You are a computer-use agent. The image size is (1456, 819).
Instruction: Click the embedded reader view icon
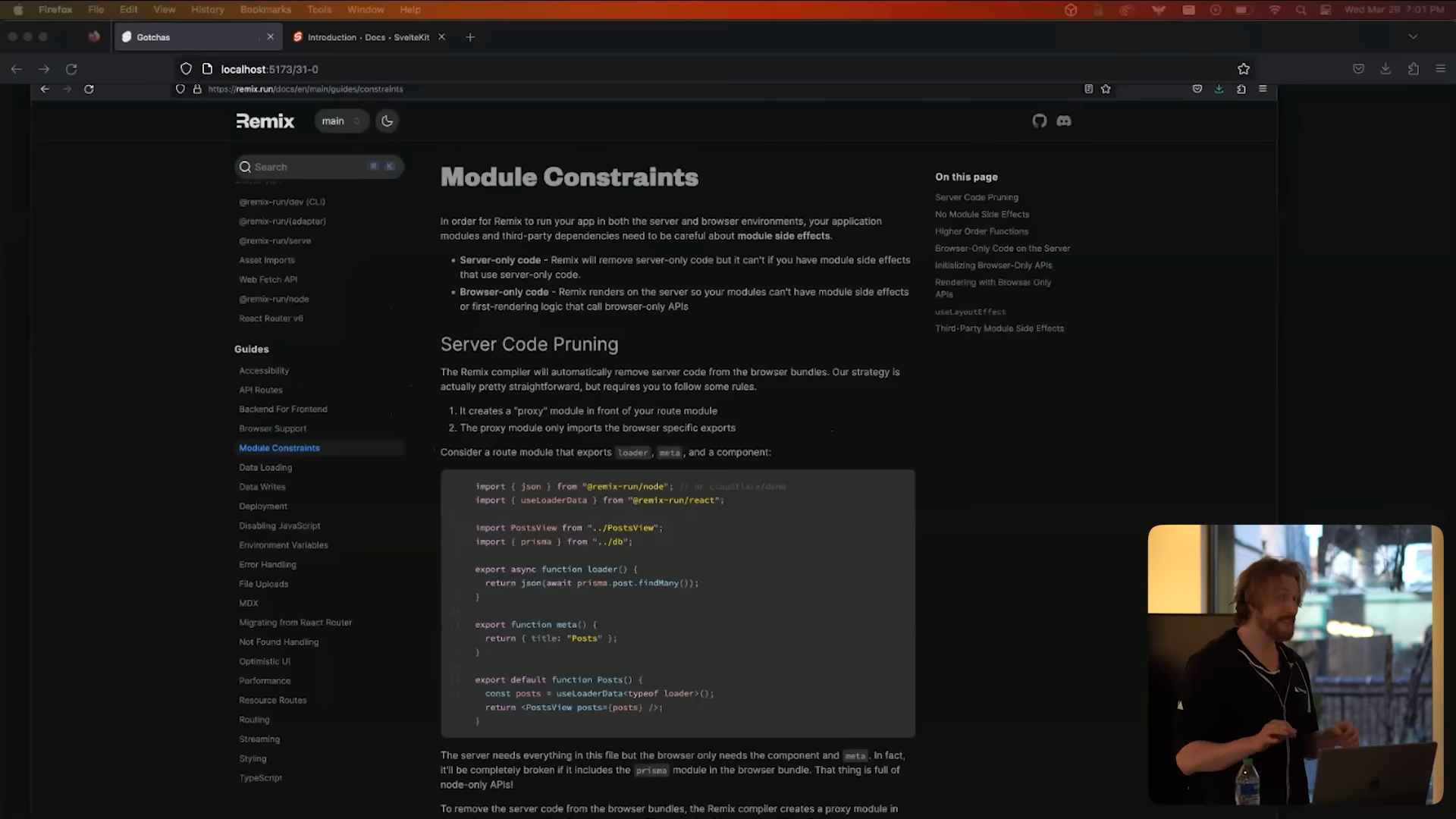[x=1088, y=89]
